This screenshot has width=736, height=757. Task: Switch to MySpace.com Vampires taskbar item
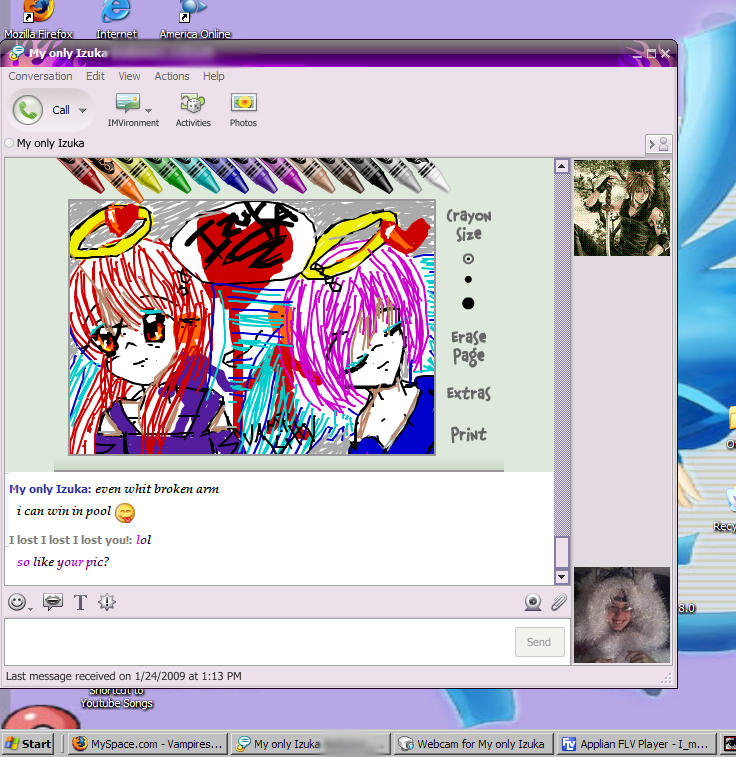[147, 744]
